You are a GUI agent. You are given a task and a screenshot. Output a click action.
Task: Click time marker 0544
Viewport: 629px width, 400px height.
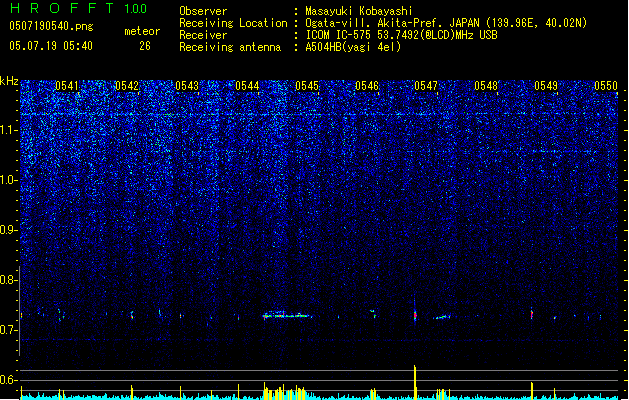[247, 86]
